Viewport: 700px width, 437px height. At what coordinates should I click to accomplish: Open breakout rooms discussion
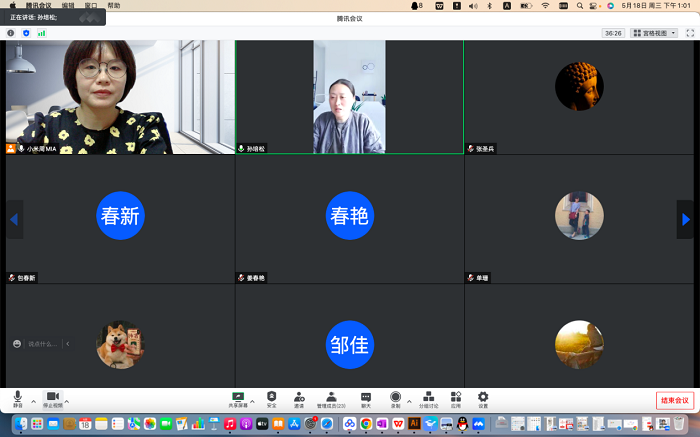428,397
